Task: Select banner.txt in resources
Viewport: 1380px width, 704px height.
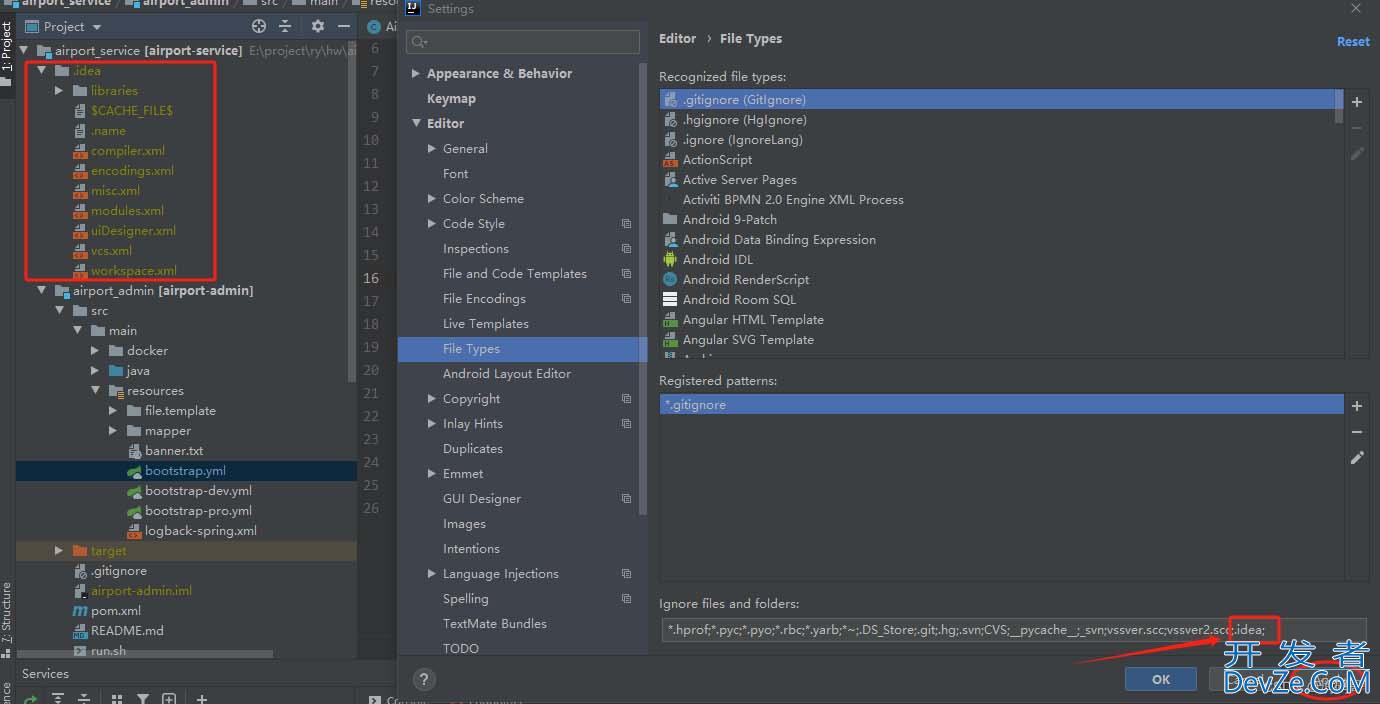Action: [x=174, y=451]
